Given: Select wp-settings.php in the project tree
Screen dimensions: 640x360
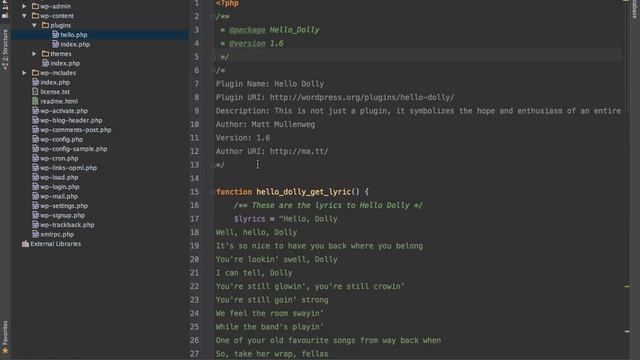Looking at the screenshot, I should coord(64,206).
